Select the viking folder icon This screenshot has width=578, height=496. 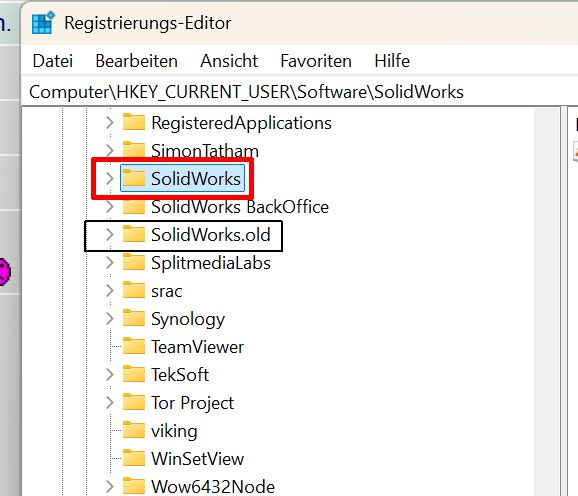point(133,430)
